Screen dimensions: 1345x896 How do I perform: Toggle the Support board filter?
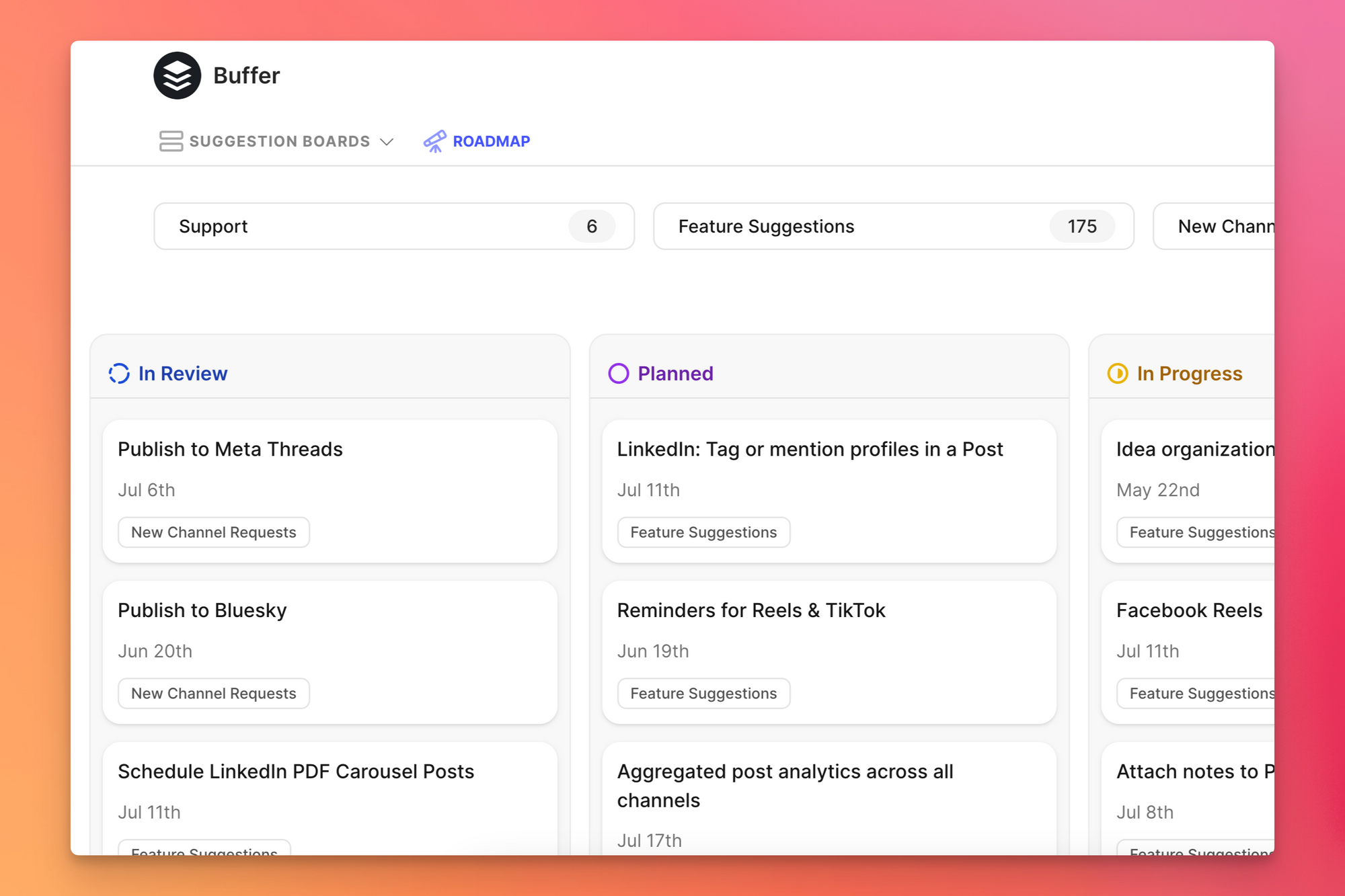coord(394,226)
